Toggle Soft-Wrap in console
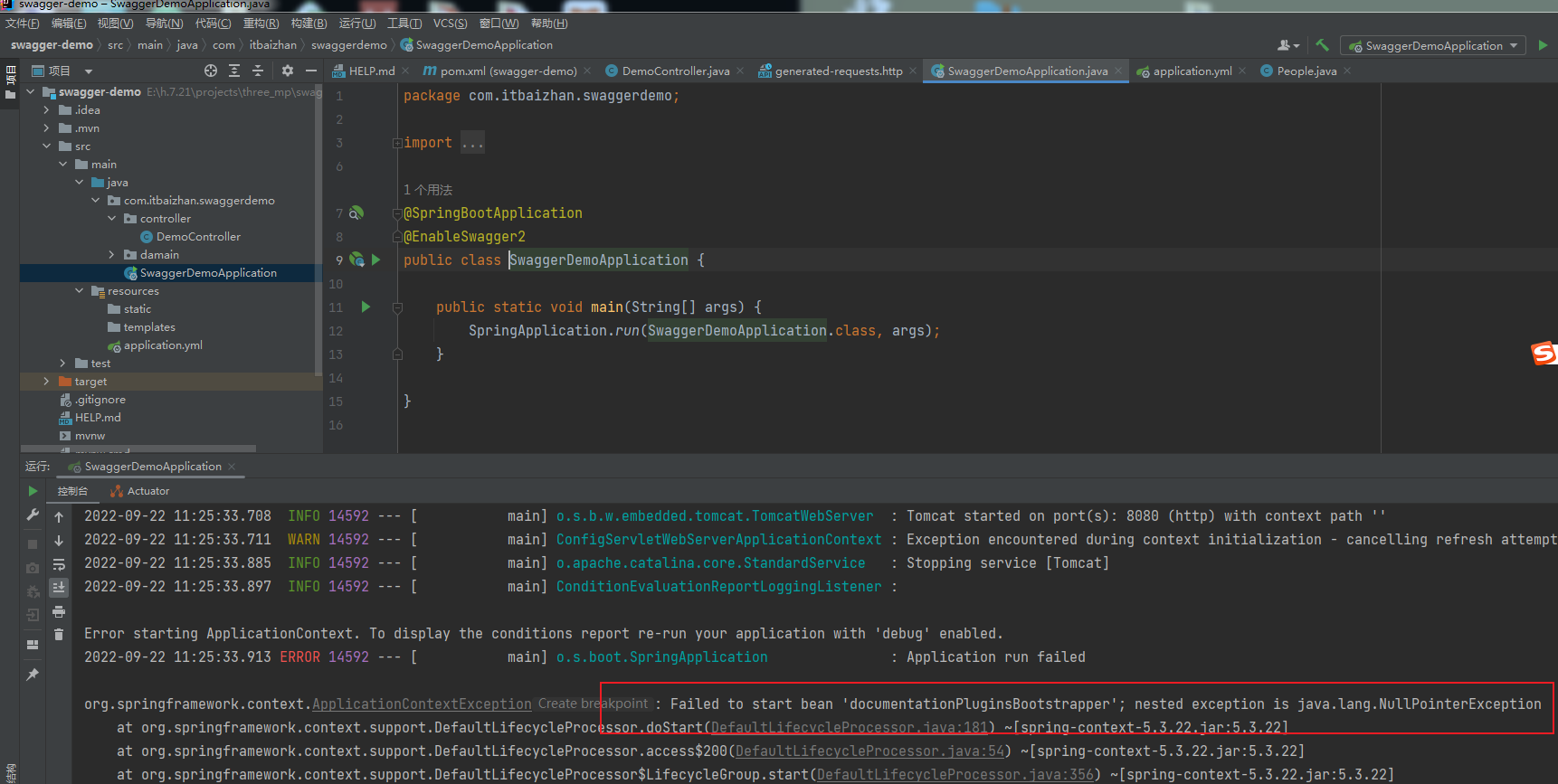 pos(59,564)
